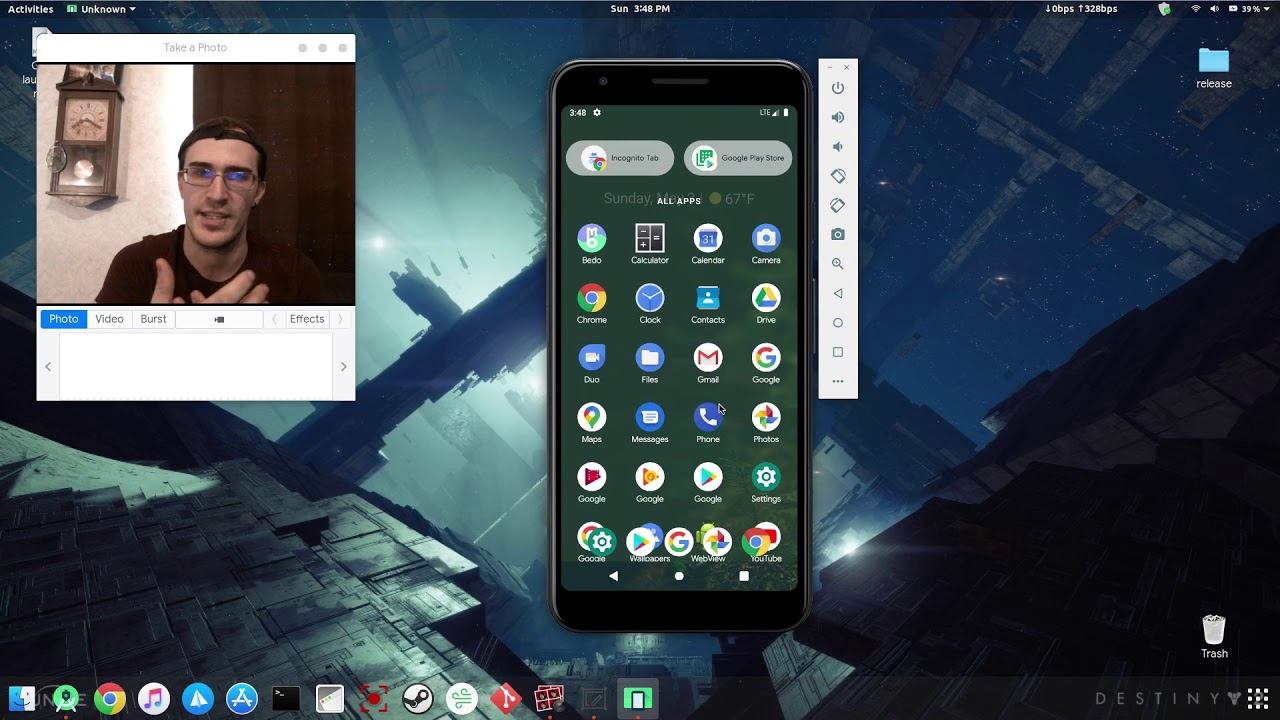Screen dimensions: 1280x720
Task: Open the red Git icon in the dock
Action: (x=506, y=698)
